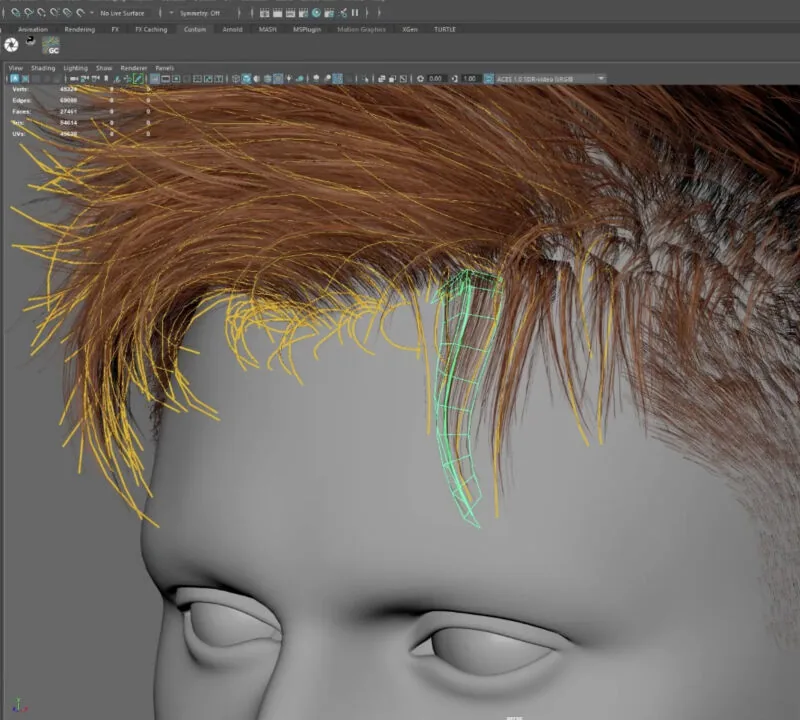Open the FX shelf tab
Image resolution: width=800 pixels, height=720 pixels.
115,30
